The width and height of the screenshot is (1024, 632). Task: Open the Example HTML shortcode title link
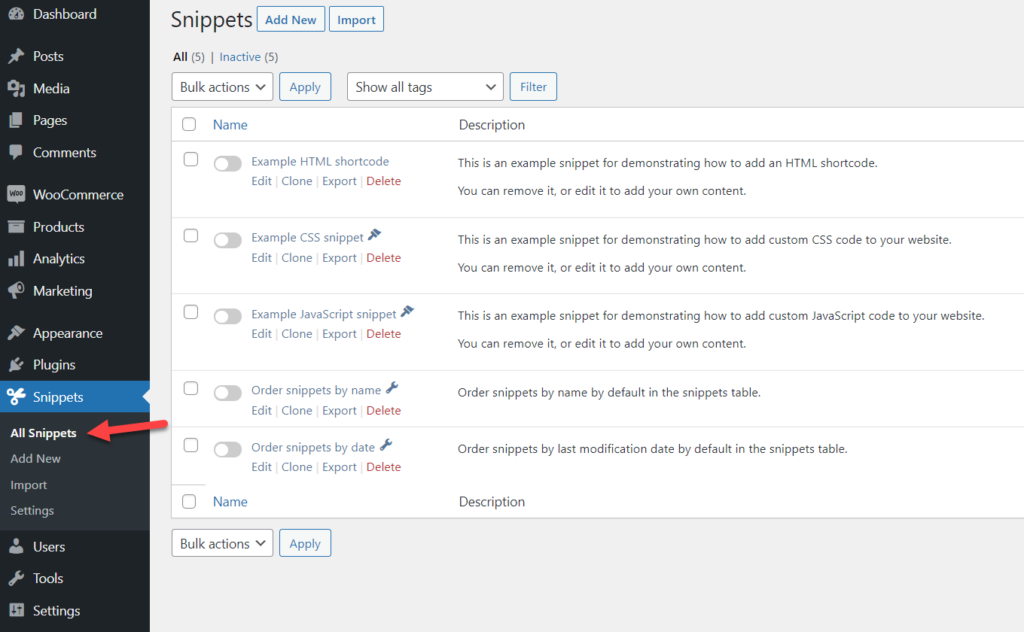[320, 161]
